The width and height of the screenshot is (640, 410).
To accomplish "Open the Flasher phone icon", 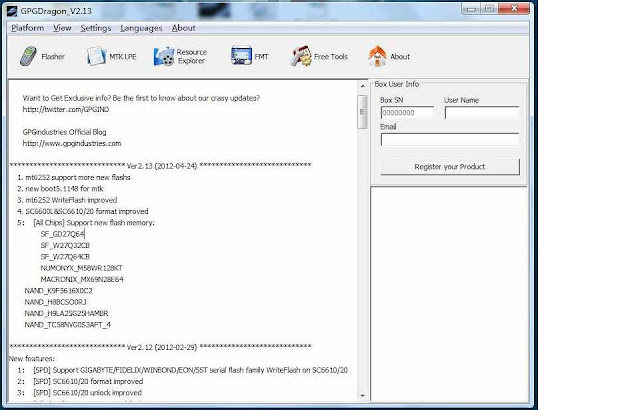I will (x=28, y=56).
